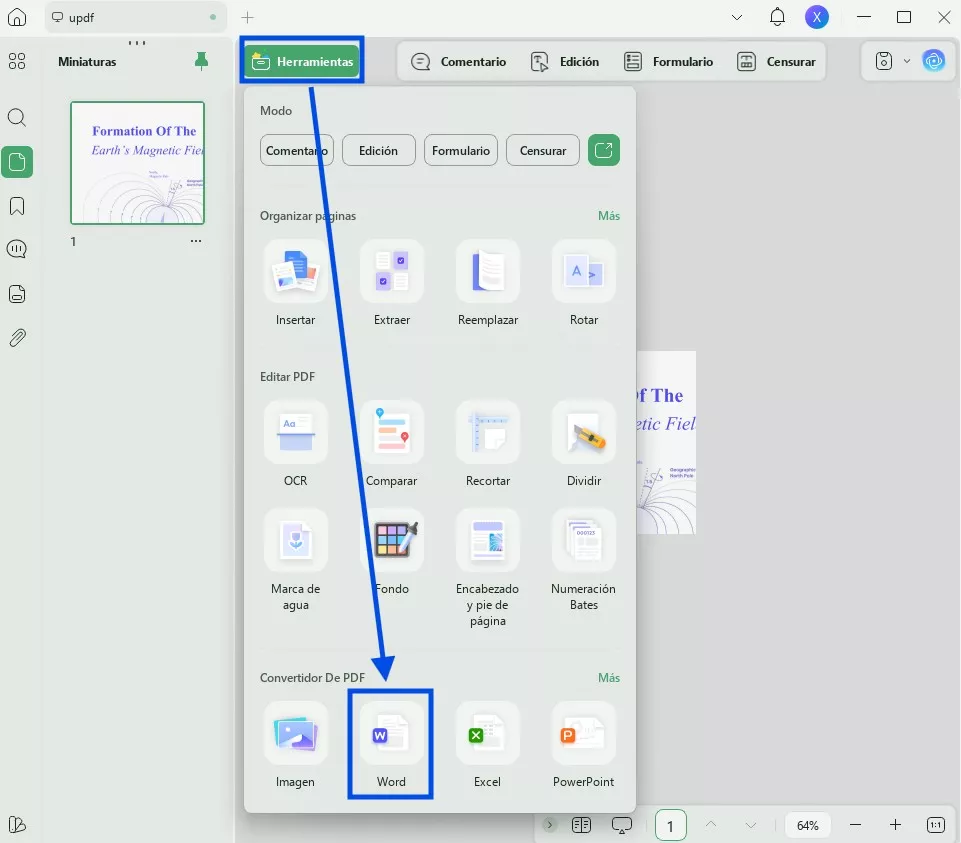
Task: Edit the page number field
Action: pyautogui.click(x=670, y=825)
